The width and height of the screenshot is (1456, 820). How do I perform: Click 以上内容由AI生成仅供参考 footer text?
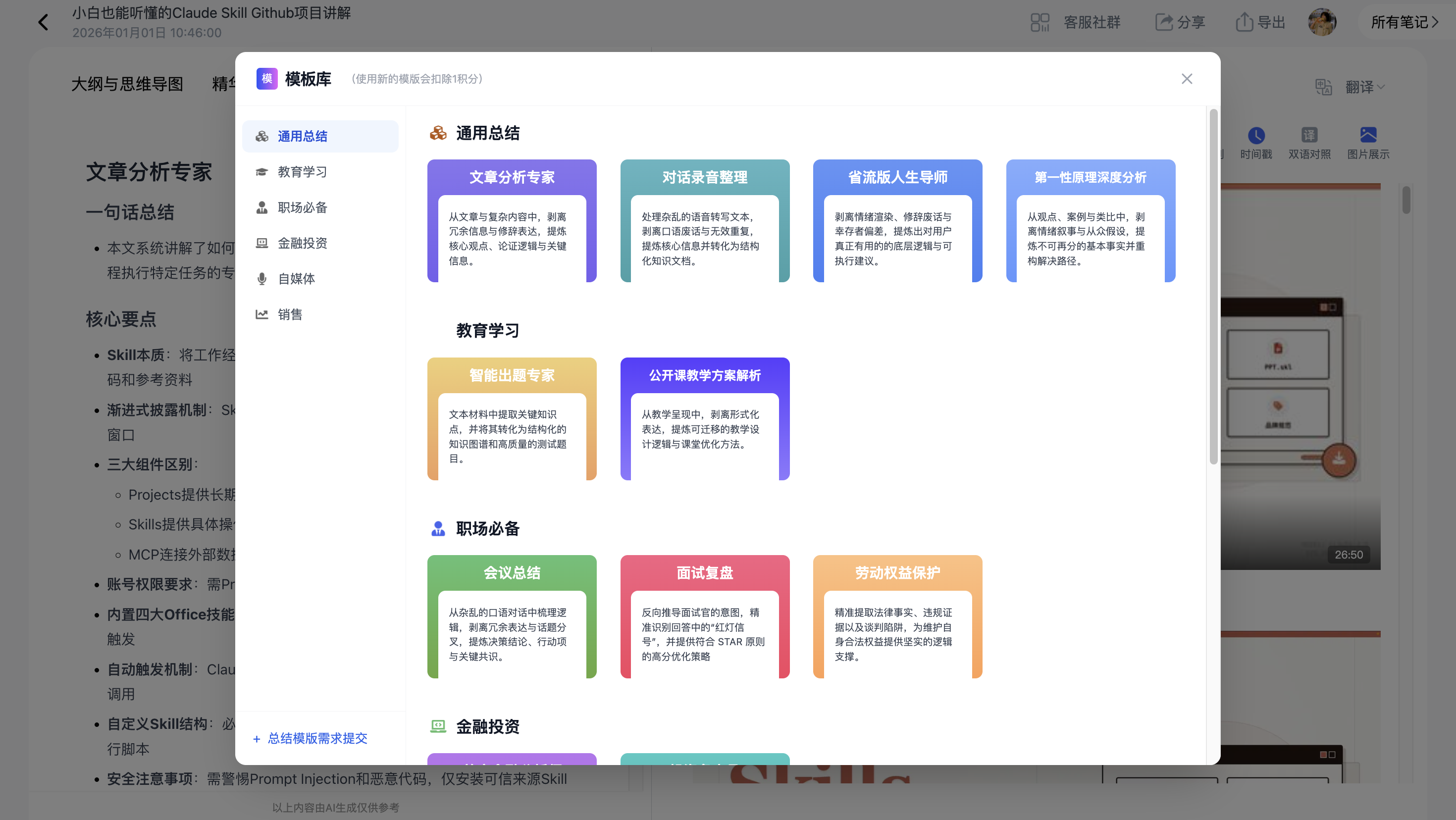tap(336, 808)
